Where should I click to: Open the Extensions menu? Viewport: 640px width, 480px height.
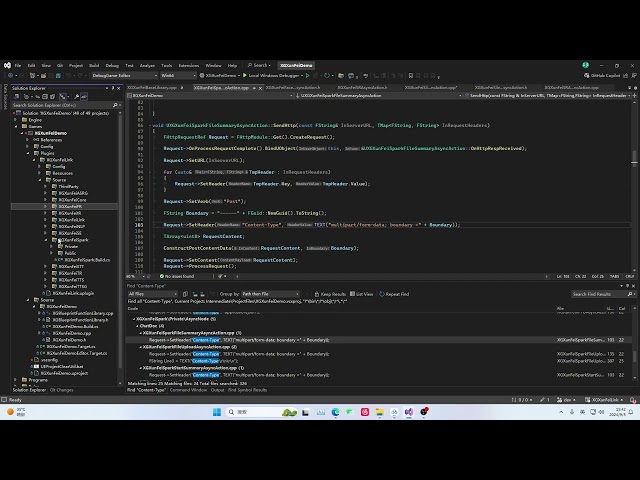pos(189,65)
